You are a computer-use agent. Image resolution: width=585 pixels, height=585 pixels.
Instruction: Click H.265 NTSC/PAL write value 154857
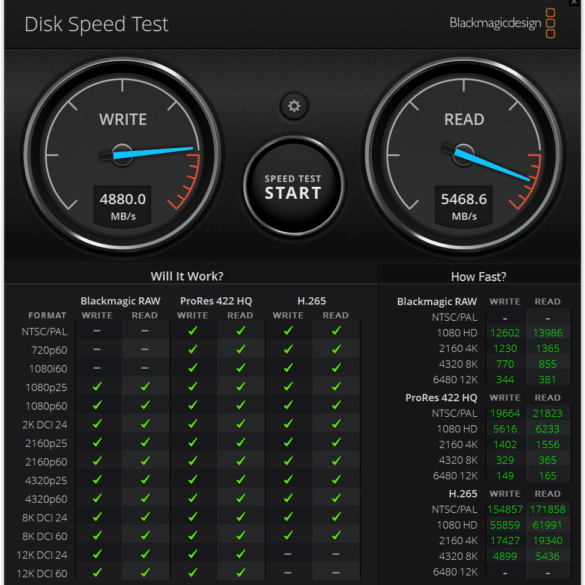tap(505, 510)
